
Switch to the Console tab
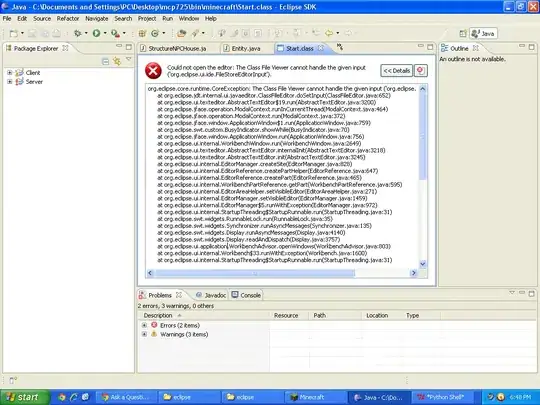[x=246, y=295]
